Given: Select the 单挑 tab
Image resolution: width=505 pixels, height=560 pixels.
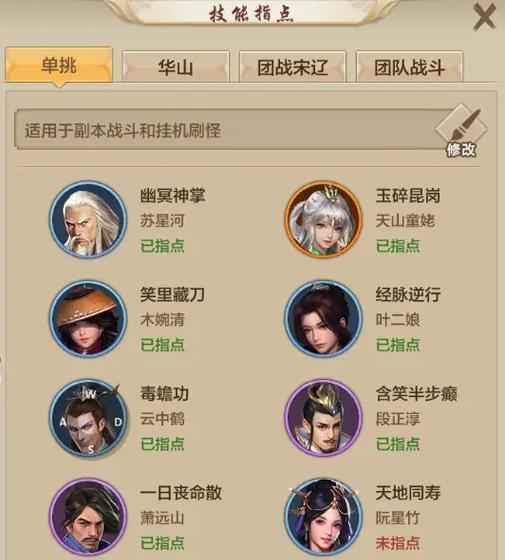Looking at the screenshot, I should [x=59, y=65].
